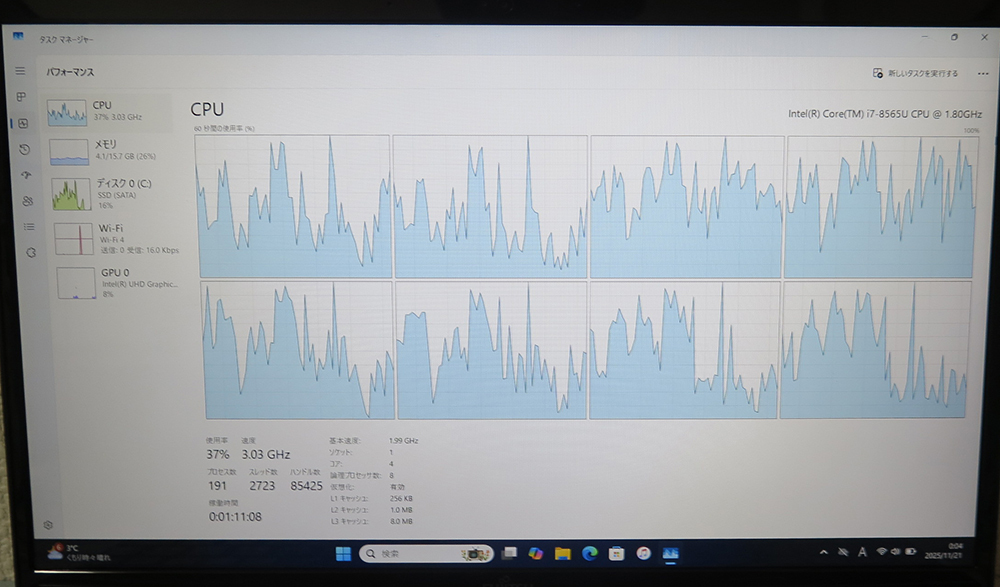
Task: Open the volume tray icon
Action: click(895, 552)
